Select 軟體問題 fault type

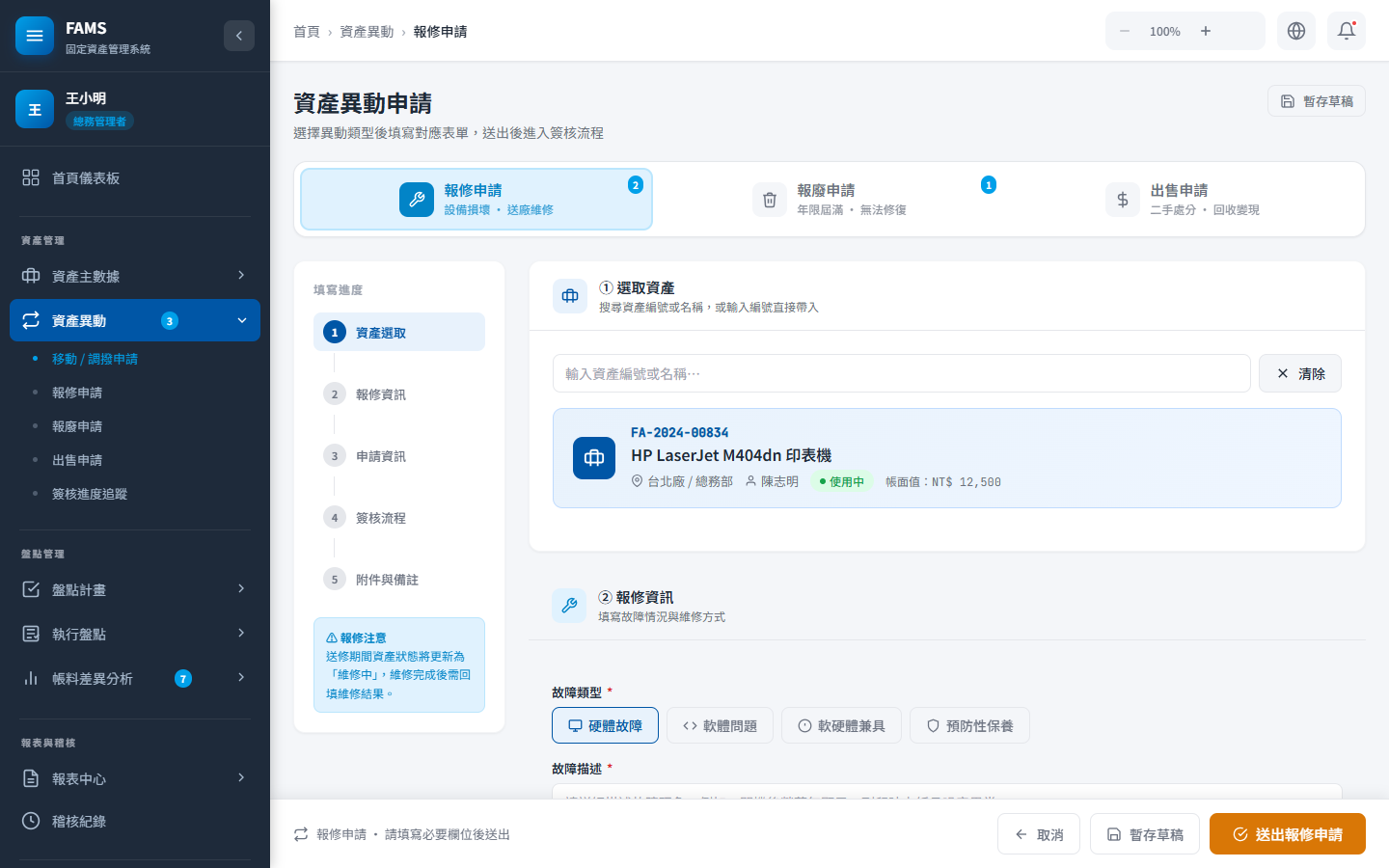pyautogui.click(x=720, y=725)
